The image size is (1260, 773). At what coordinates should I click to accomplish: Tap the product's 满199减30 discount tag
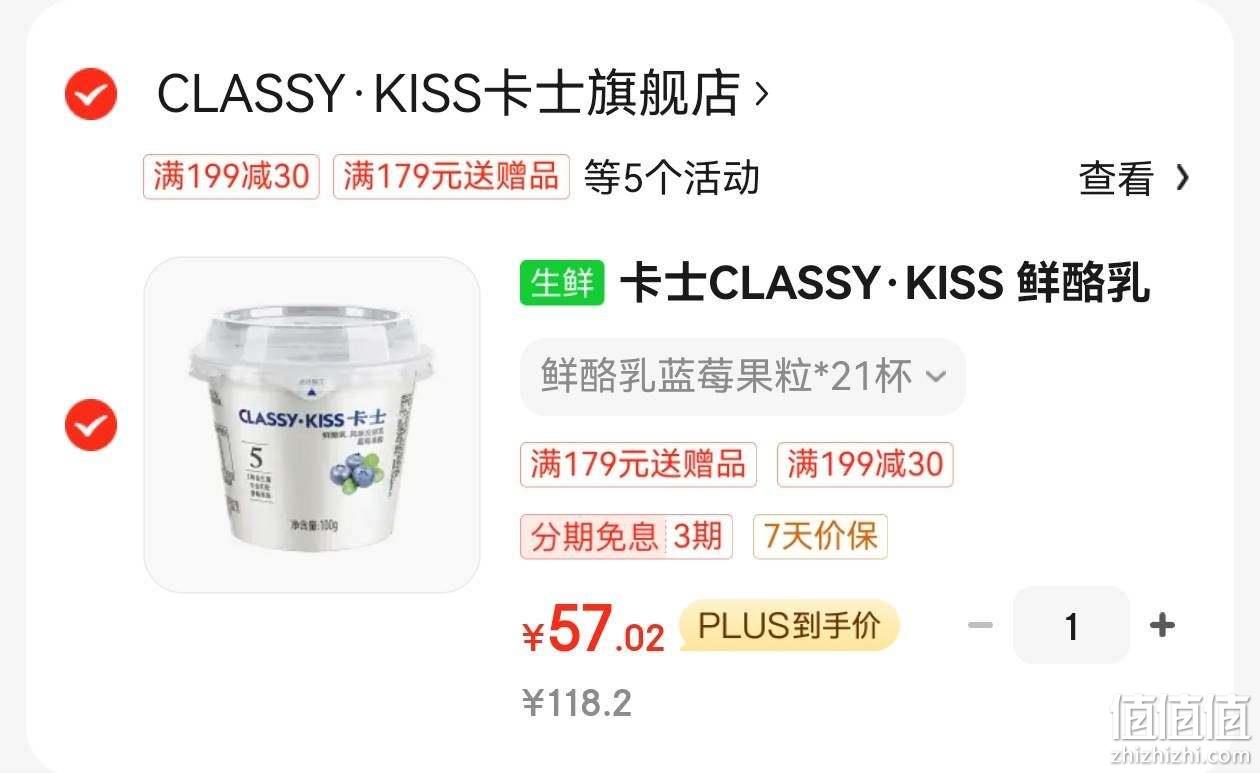[x=865, y=465]
